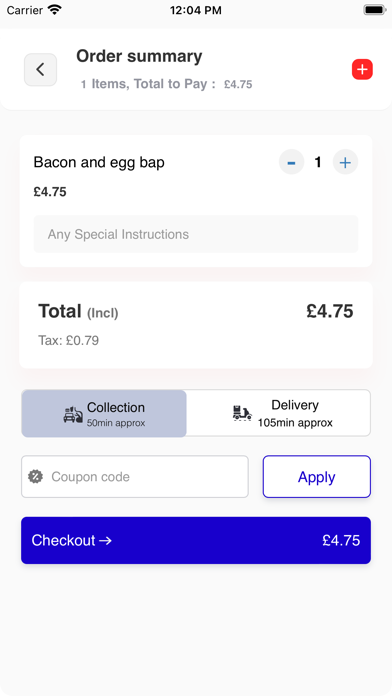
Task: Click the Any Special Instructions field
Action: pos(196,234)
